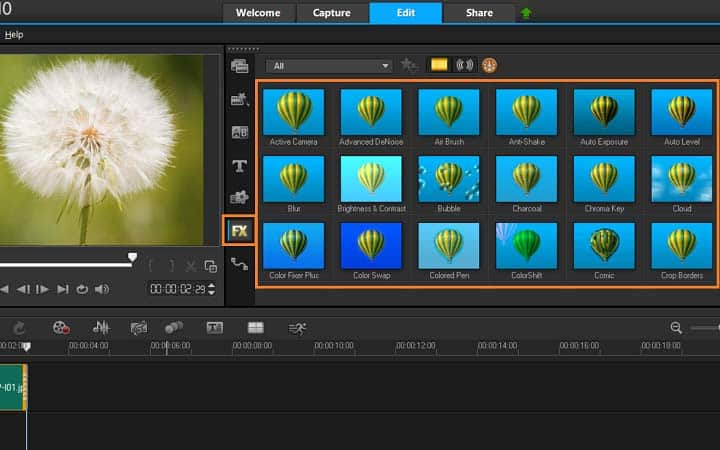Toggle video filters display icon
The width and height of the screenshot is (720, 450).
[x=439, y=65]
